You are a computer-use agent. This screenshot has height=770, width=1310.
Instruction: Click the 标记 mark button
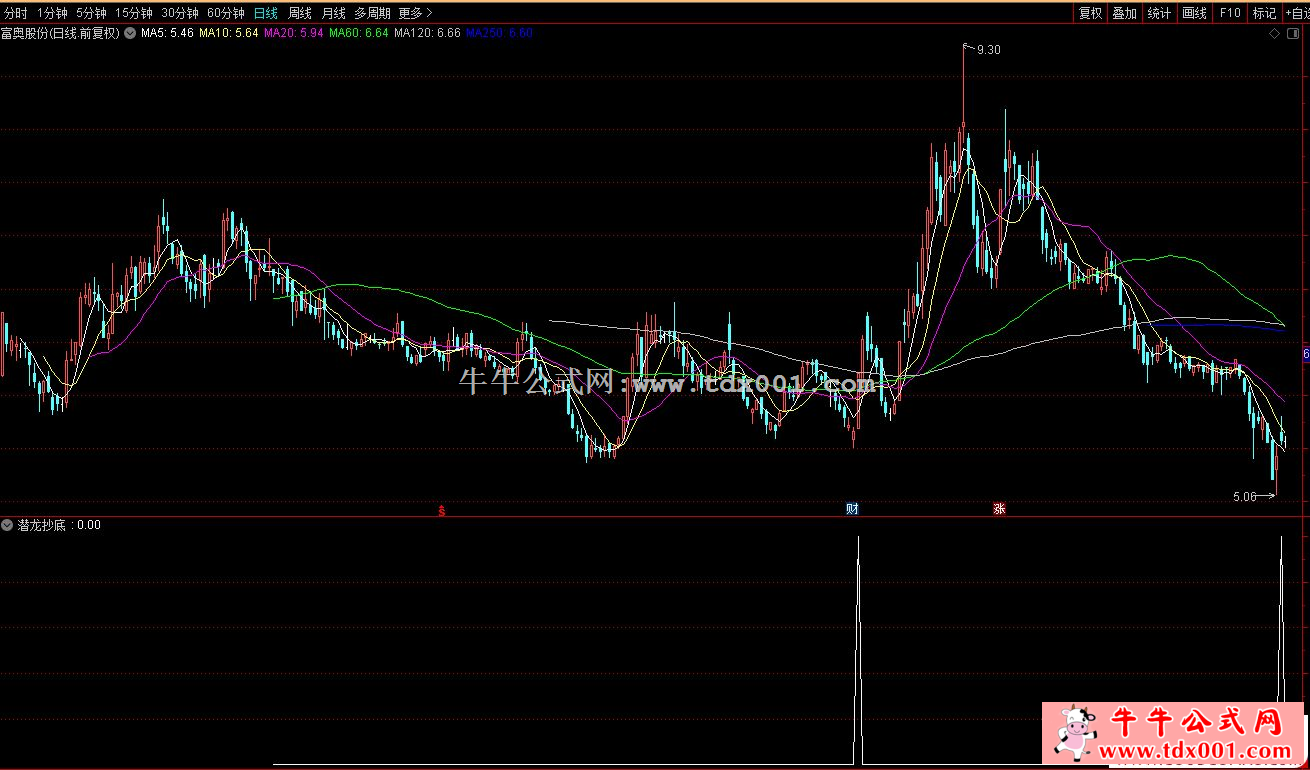click(x=1265, y=13)
